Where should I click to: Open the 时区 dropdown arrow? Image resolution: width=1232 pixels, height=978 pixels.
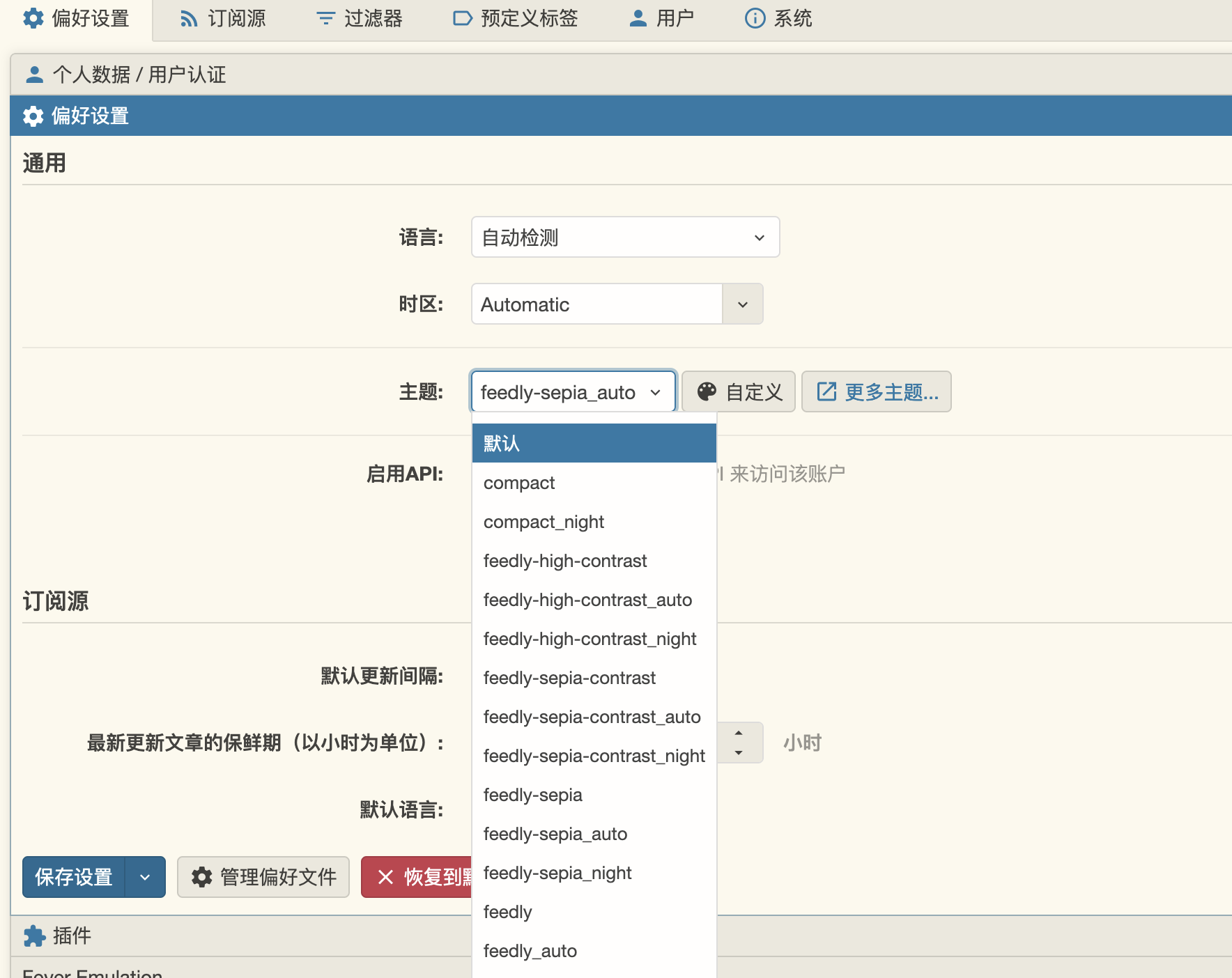(743, 304)
